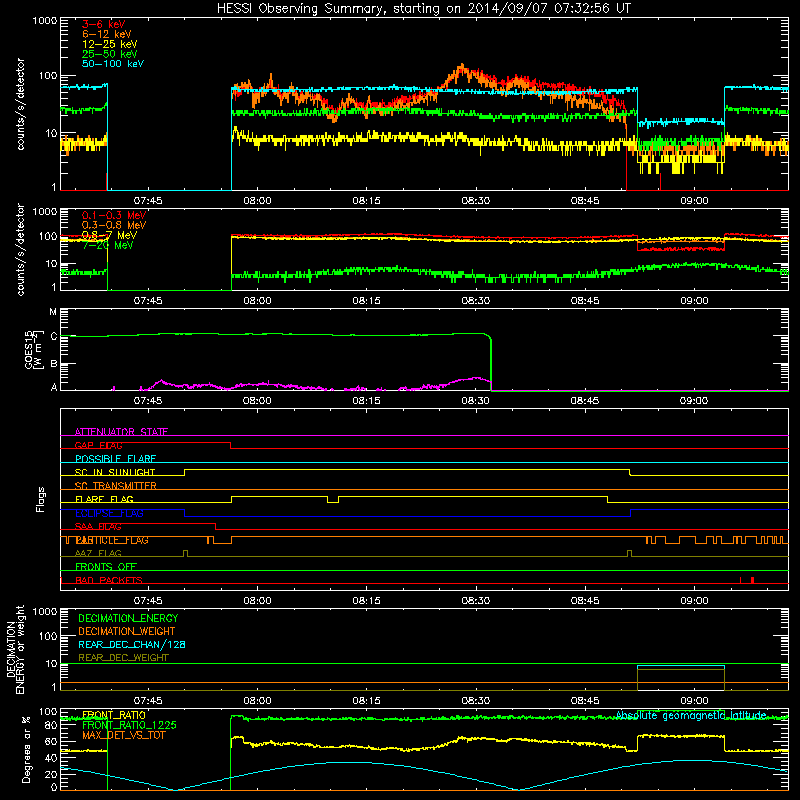Click 07:45 tick below the decimation panel
800x800 pixels.
coord(148,701)
